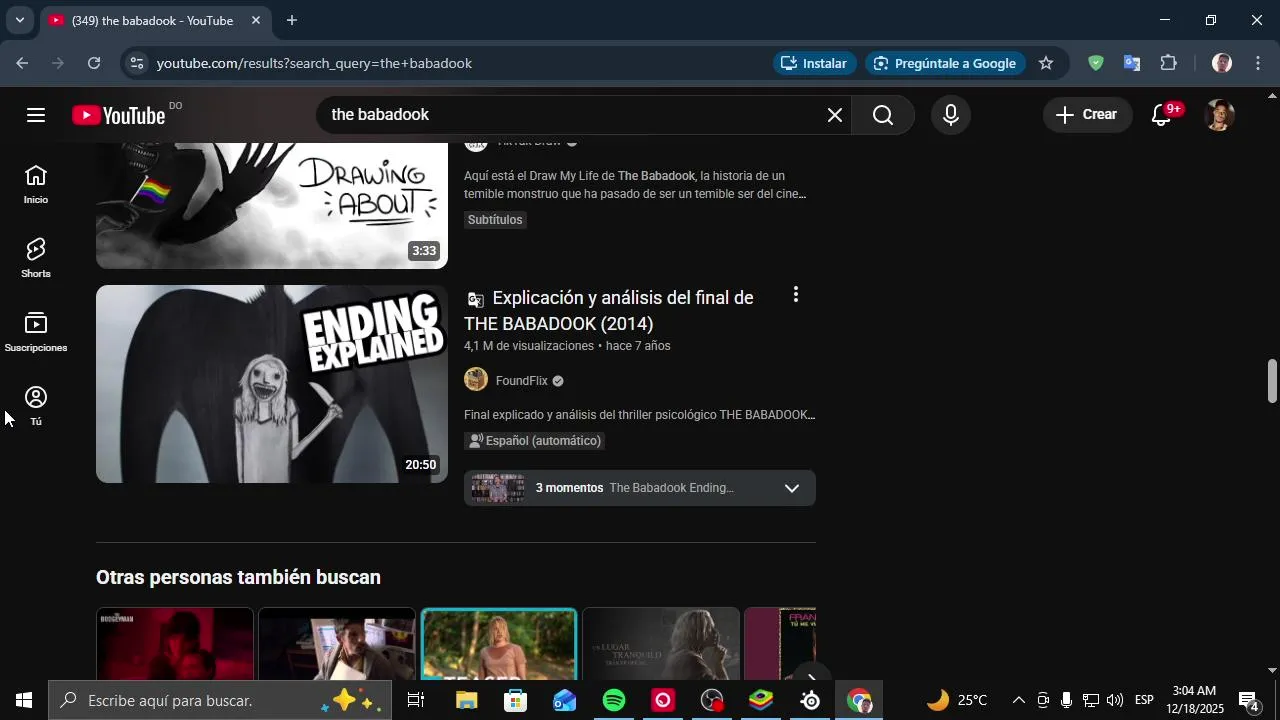Open more options for FoundFlix video

coord(796,295)
